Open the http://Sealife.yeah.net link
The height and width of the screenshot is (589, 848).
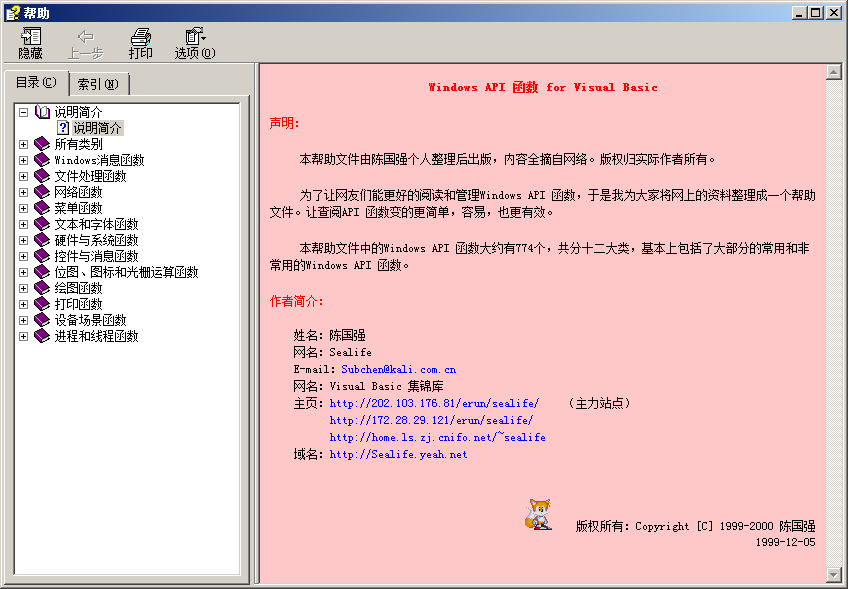point(399,455)
